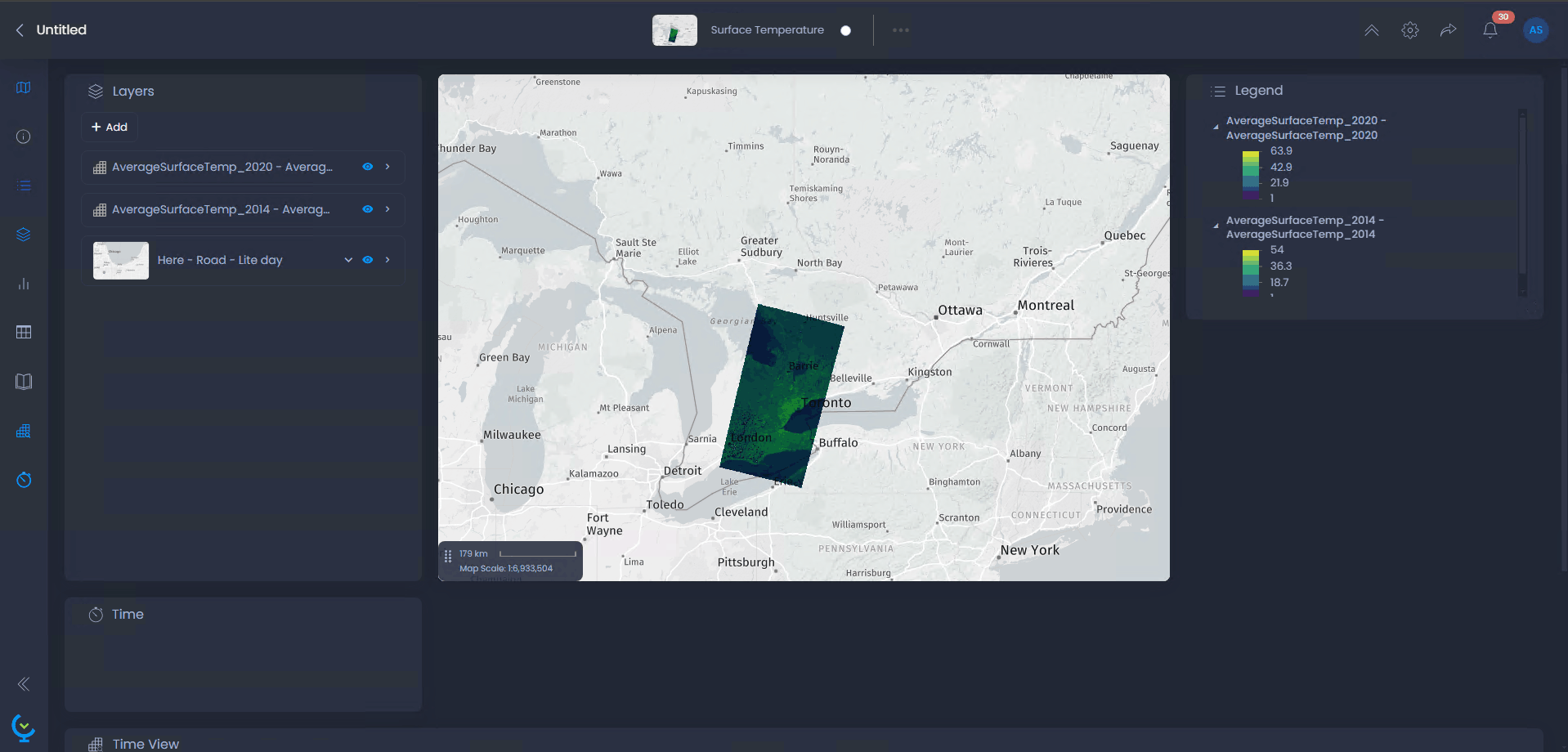This screenshot has height=752, width=1568.
Task: Click the New York label on the map
Action: coord(1030,550)
